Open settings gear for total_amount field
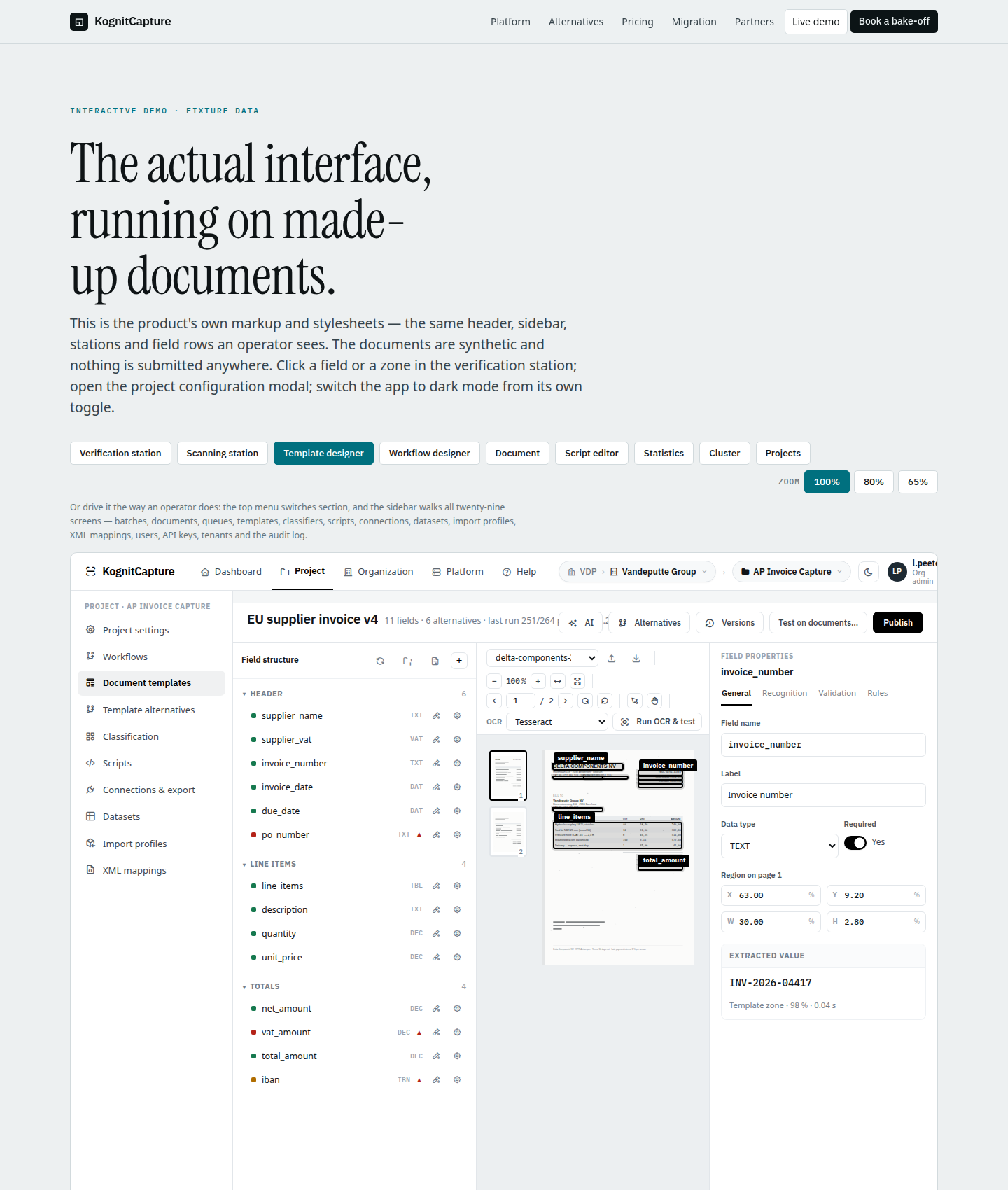 pyautogui.click(x=457, y=1056)
